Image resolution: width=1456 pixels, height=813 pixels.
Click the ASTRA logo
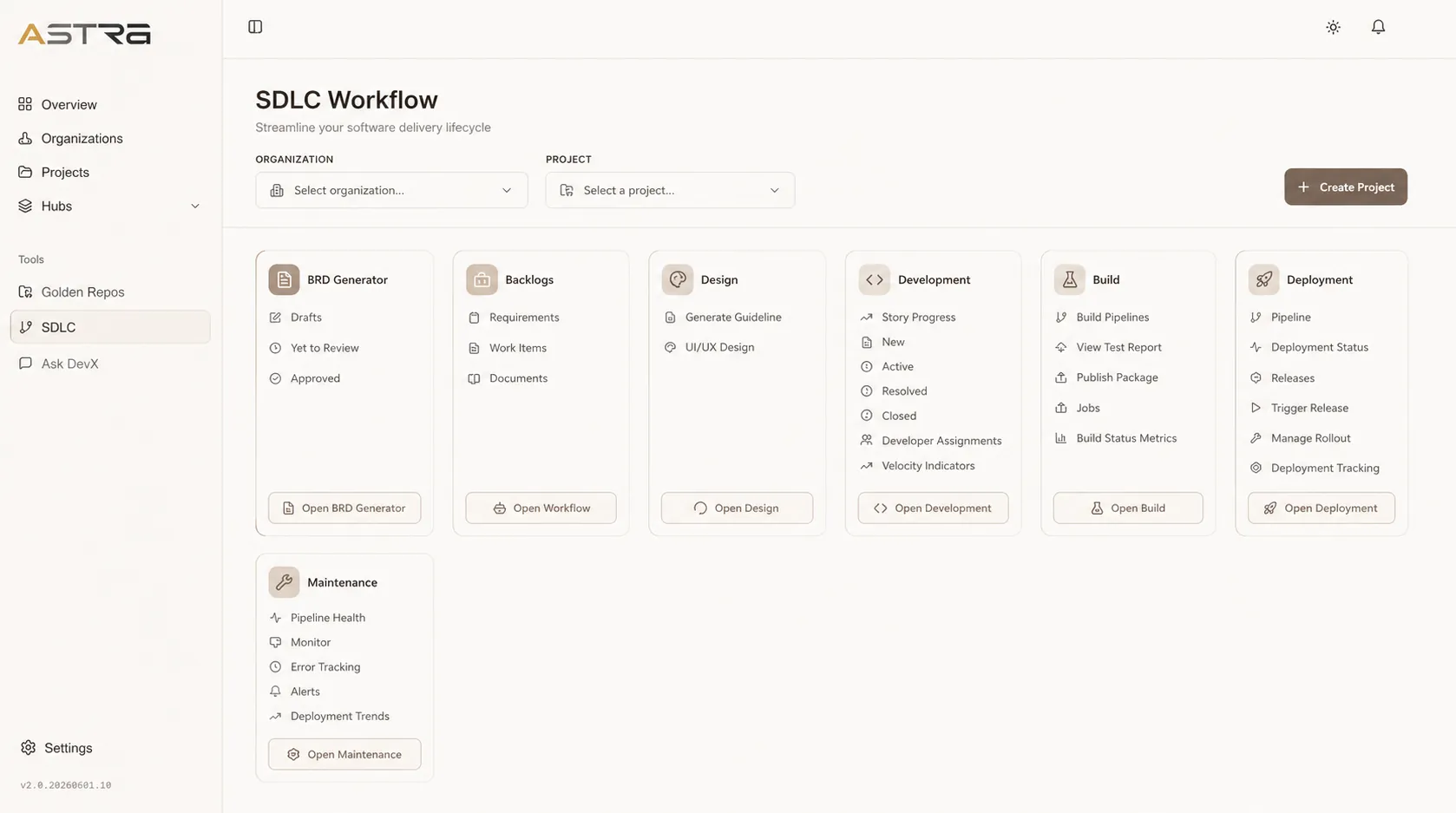tap(84, 34)
